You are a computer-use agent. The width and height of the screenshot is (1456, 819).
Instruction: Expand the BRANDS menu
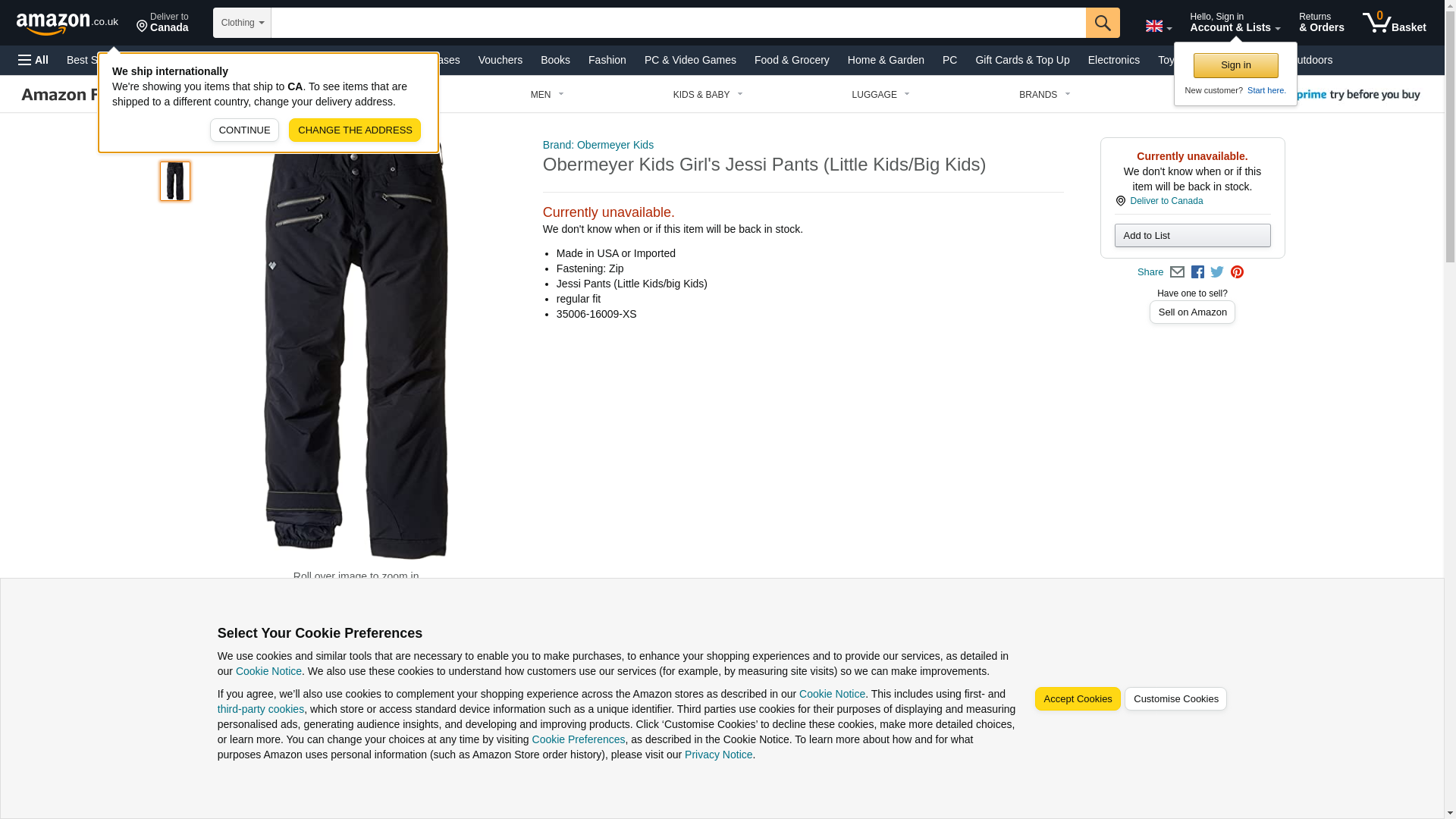(x=1044, y=95)
